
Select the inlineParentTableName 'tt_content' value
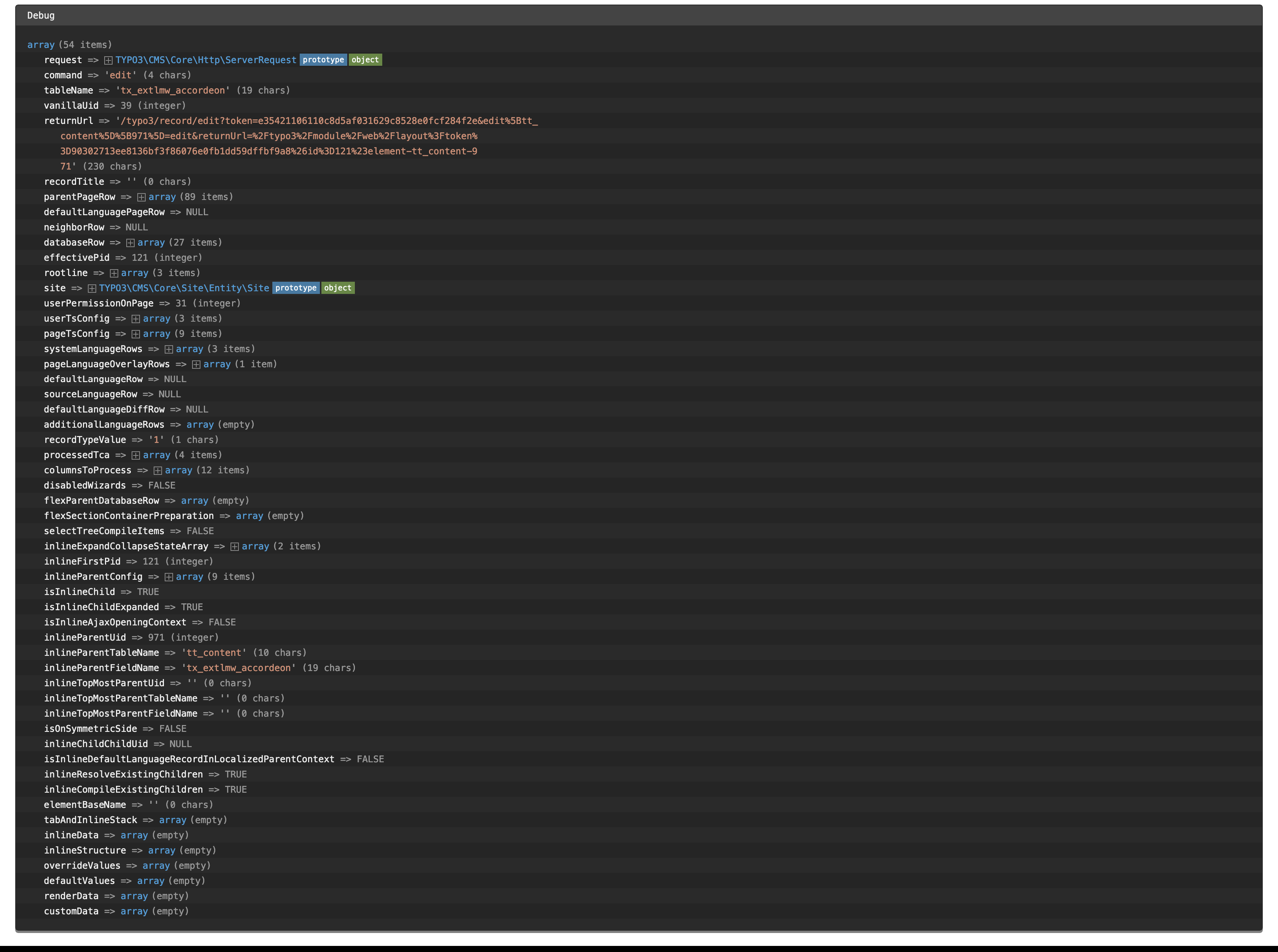[x=214, y=652]
